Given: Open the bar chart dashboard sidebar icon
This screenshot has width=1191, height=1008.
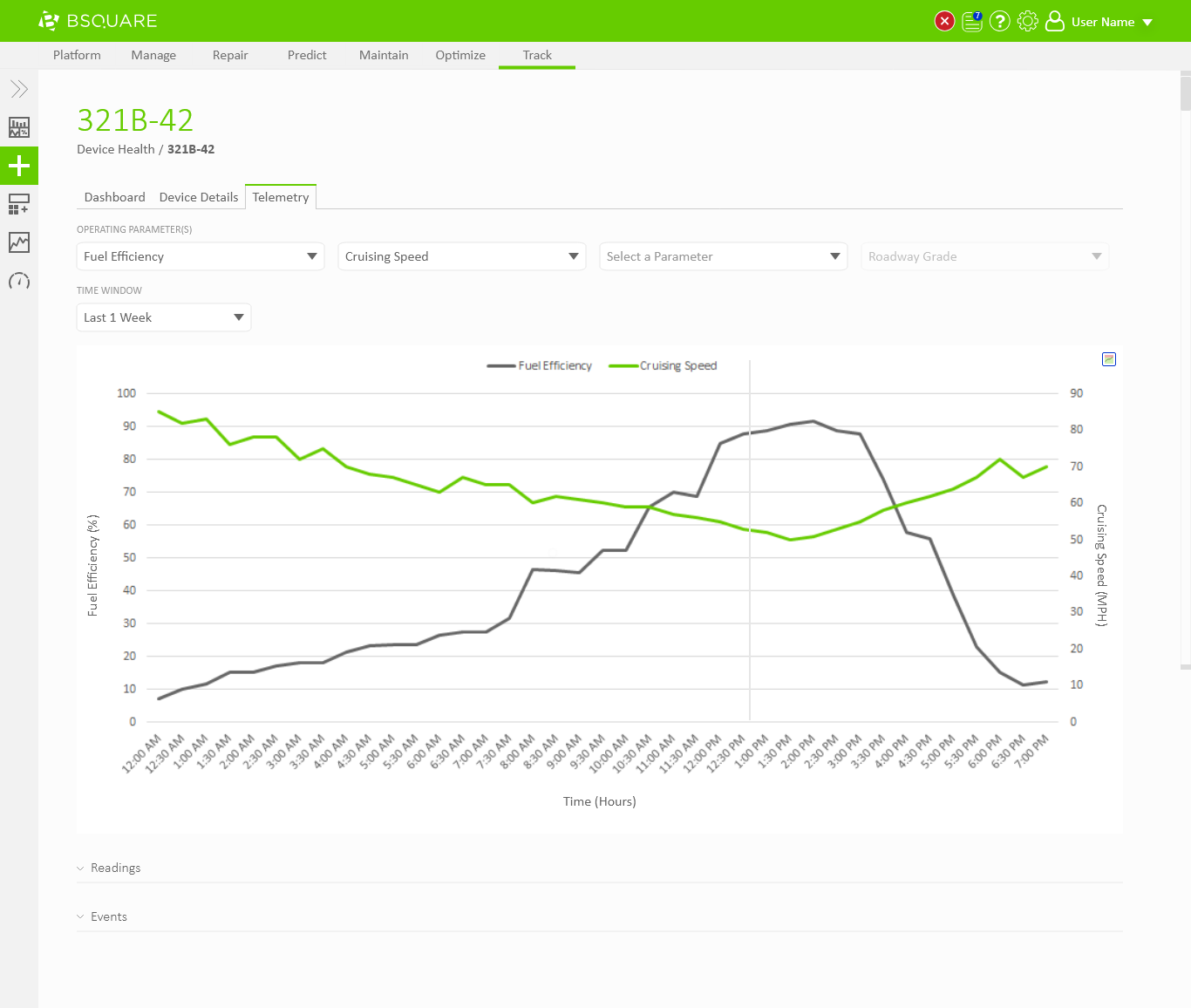Looking at the screenshot, I should click(x=19, y=127).
